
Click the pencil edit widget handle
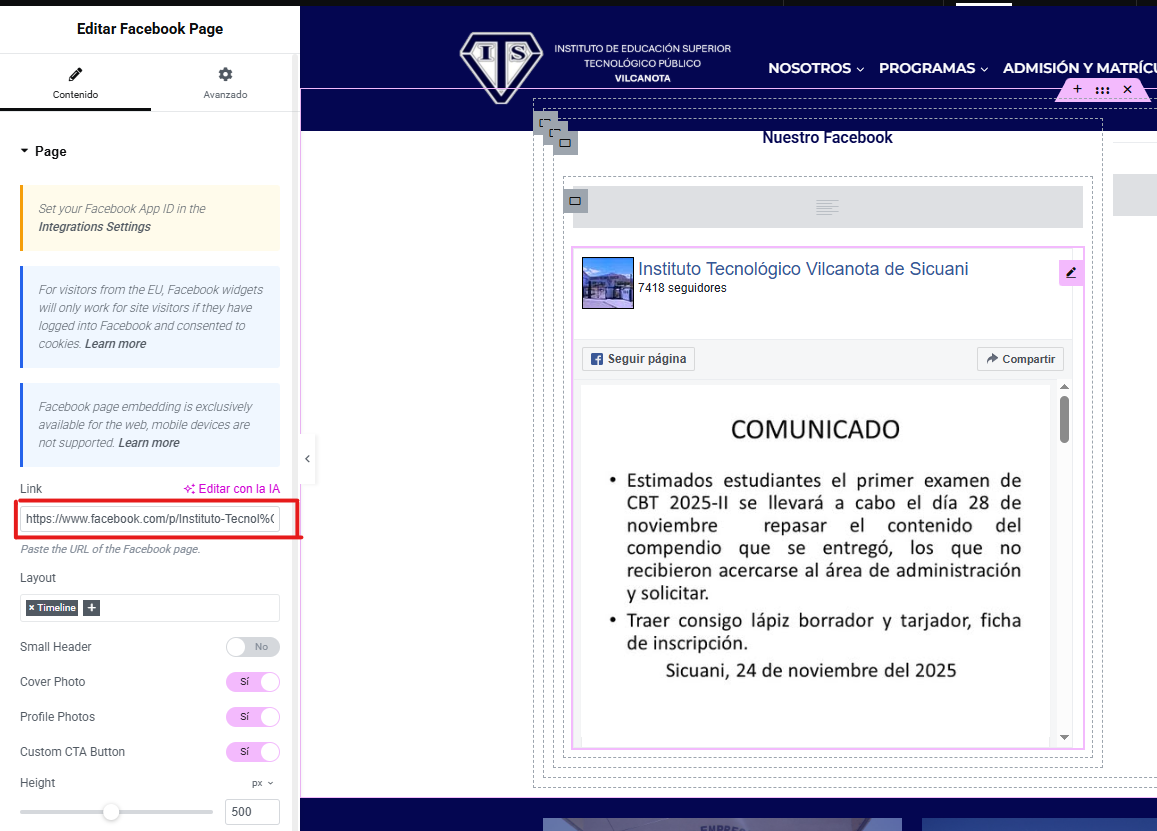point(1071,272)
